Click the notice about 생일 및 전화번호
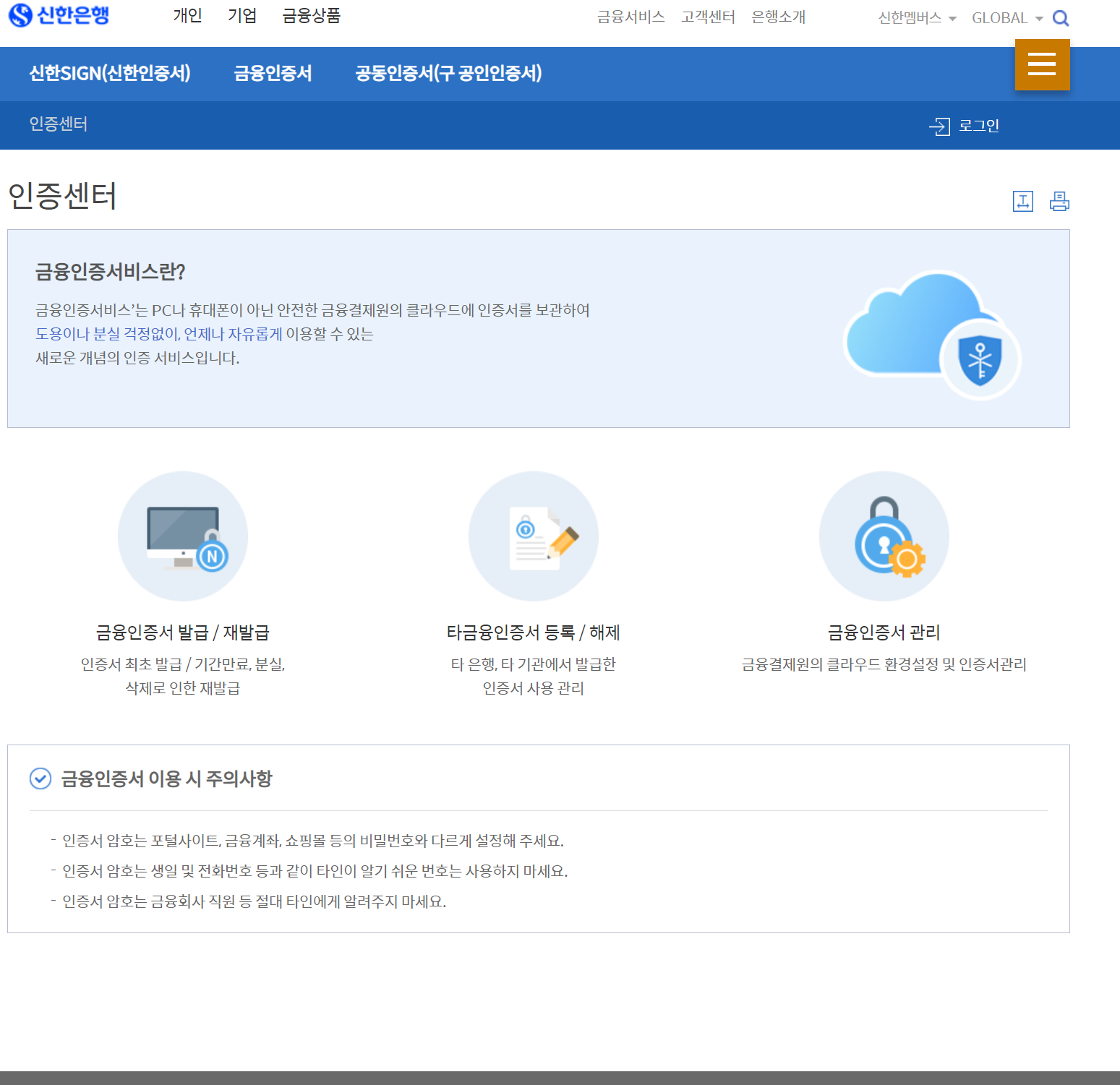The image size is (1120, 1085). pyautogui.click(x=315, y=871)
